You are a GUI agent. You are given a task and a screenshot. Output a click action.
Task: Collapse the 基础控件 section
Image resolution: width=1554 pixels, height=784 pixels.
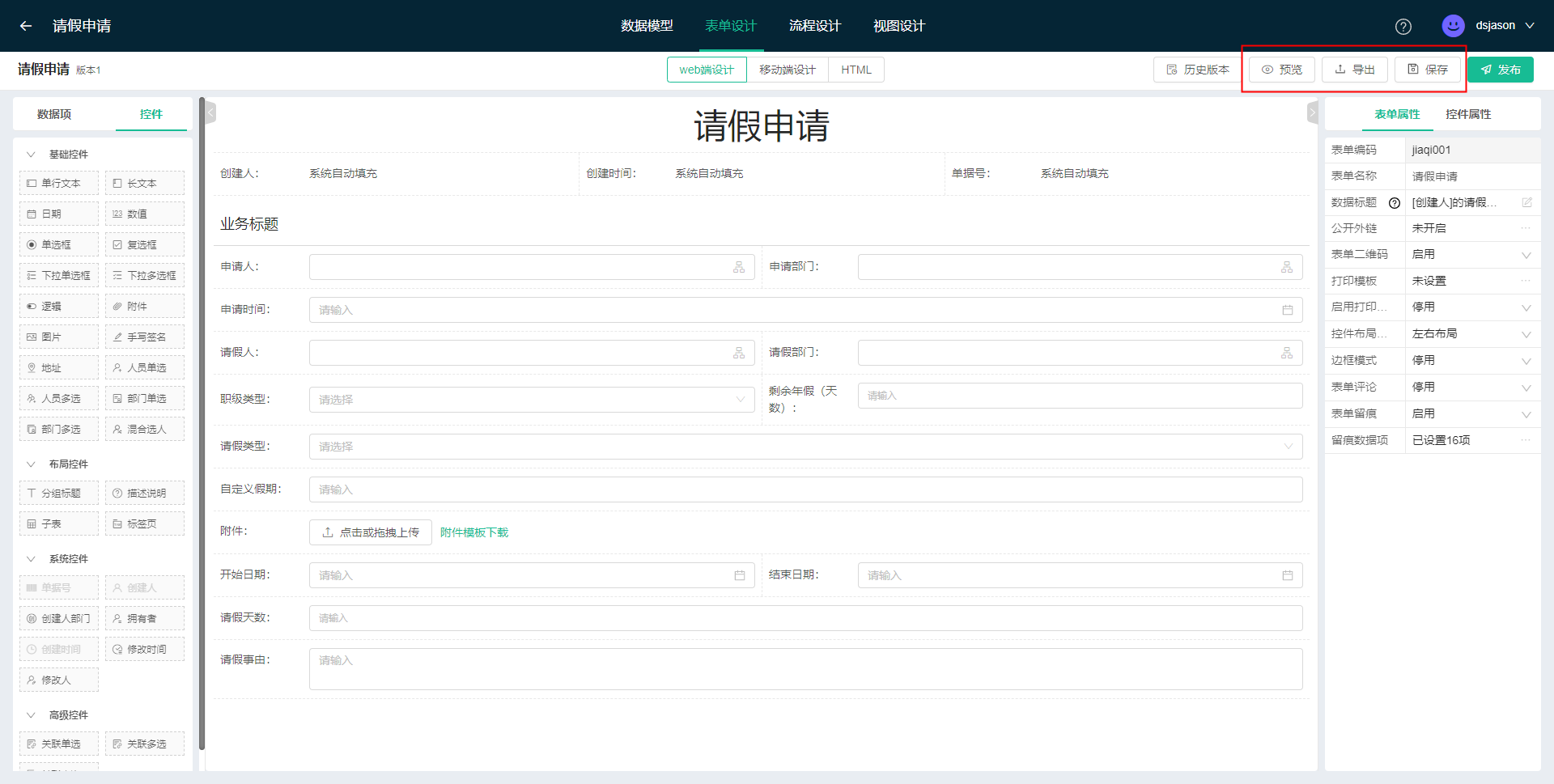click(x=32, y=155)
